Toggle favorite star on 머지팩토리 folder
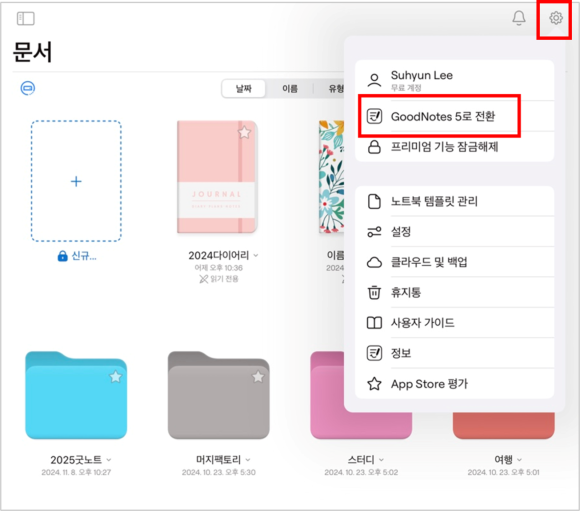This screenshot has width=580, height=511. [258, 377]
